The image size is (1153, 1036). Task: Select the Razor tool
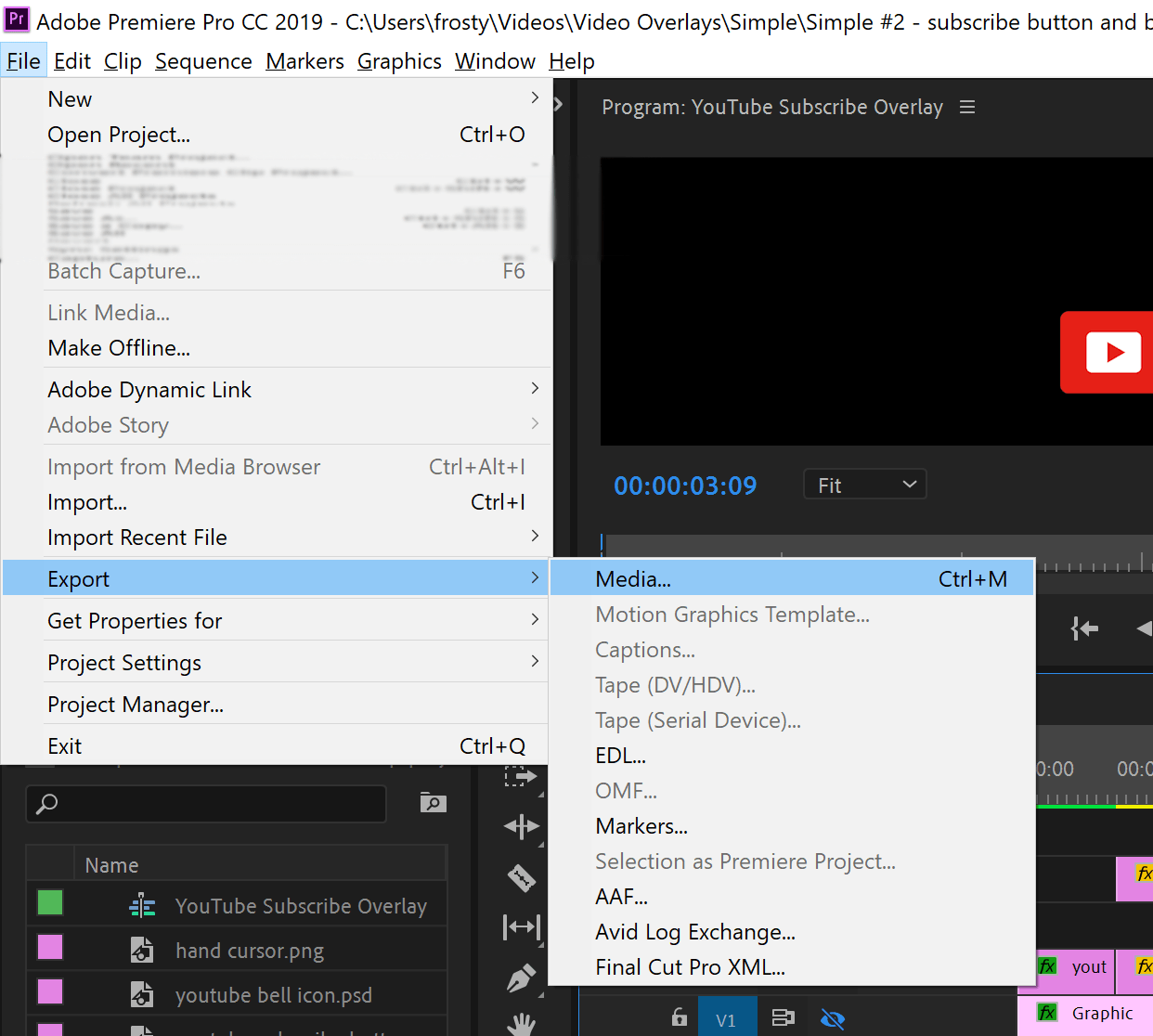[521, 877]
